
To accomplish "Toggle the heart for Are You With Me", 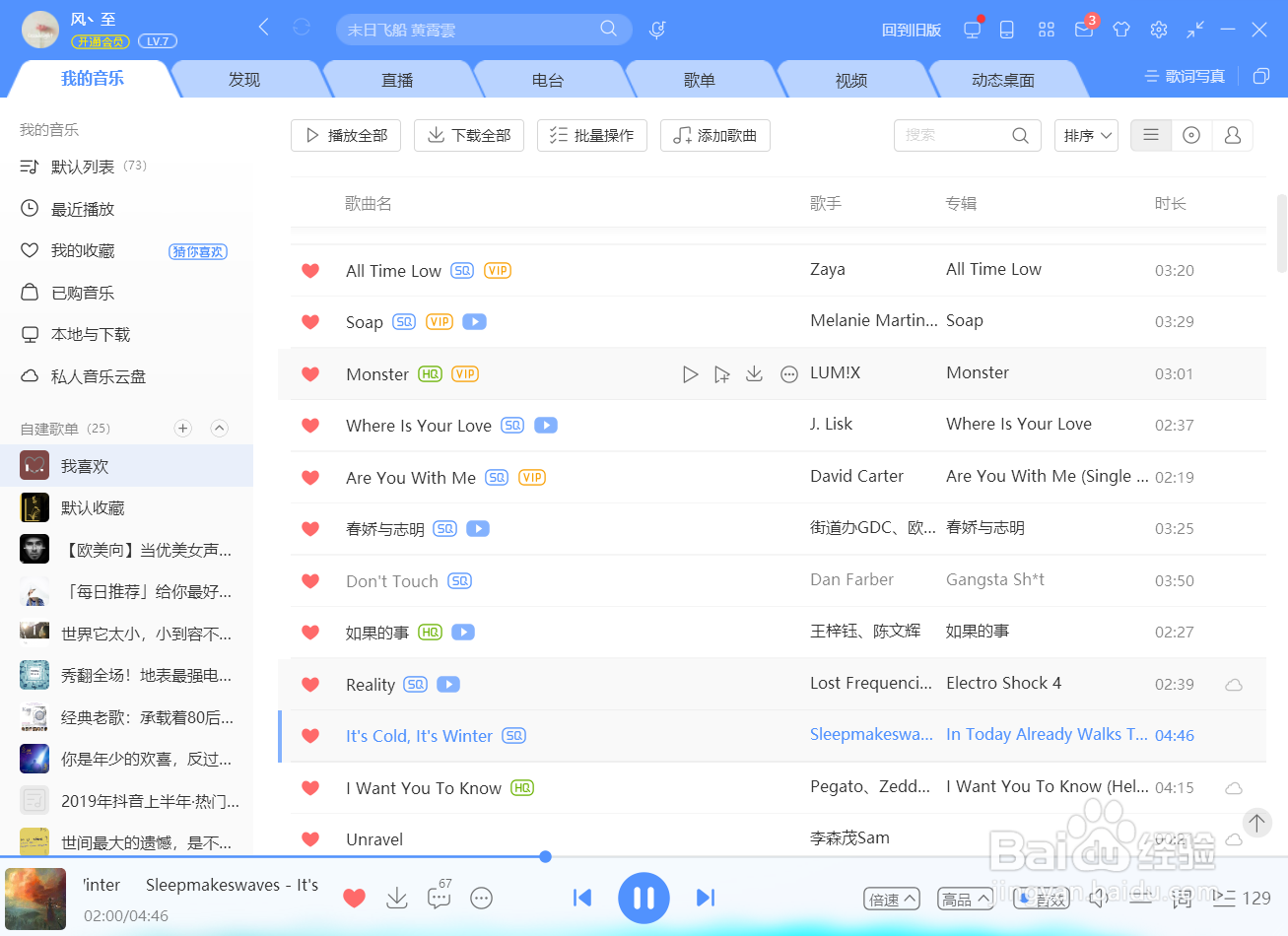I will click(310, 478).
